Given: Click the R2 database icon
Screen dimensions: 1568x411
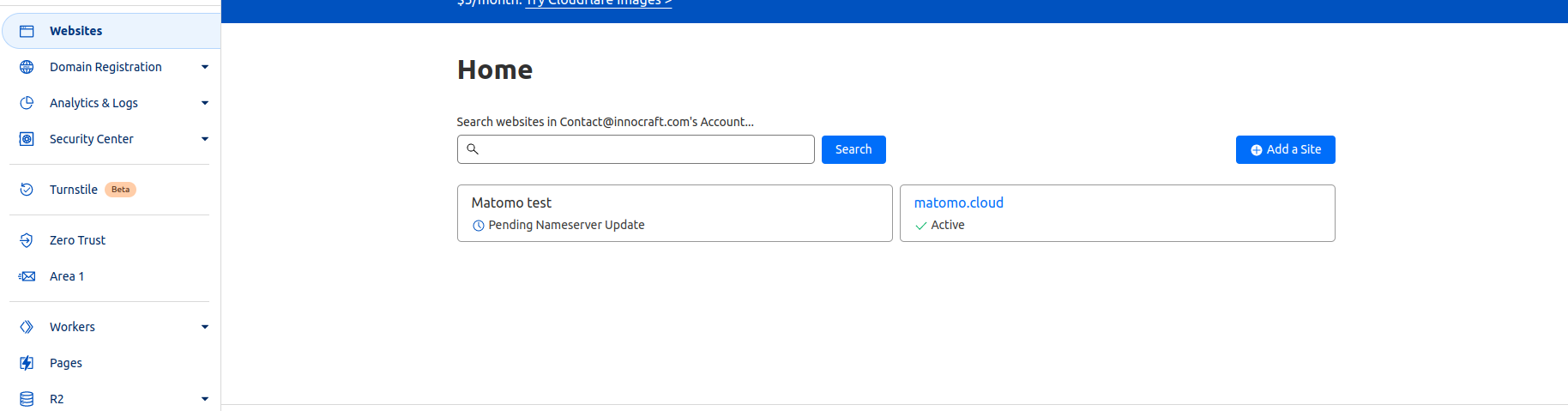Looking at the screenshot, I should coord(27,399).
